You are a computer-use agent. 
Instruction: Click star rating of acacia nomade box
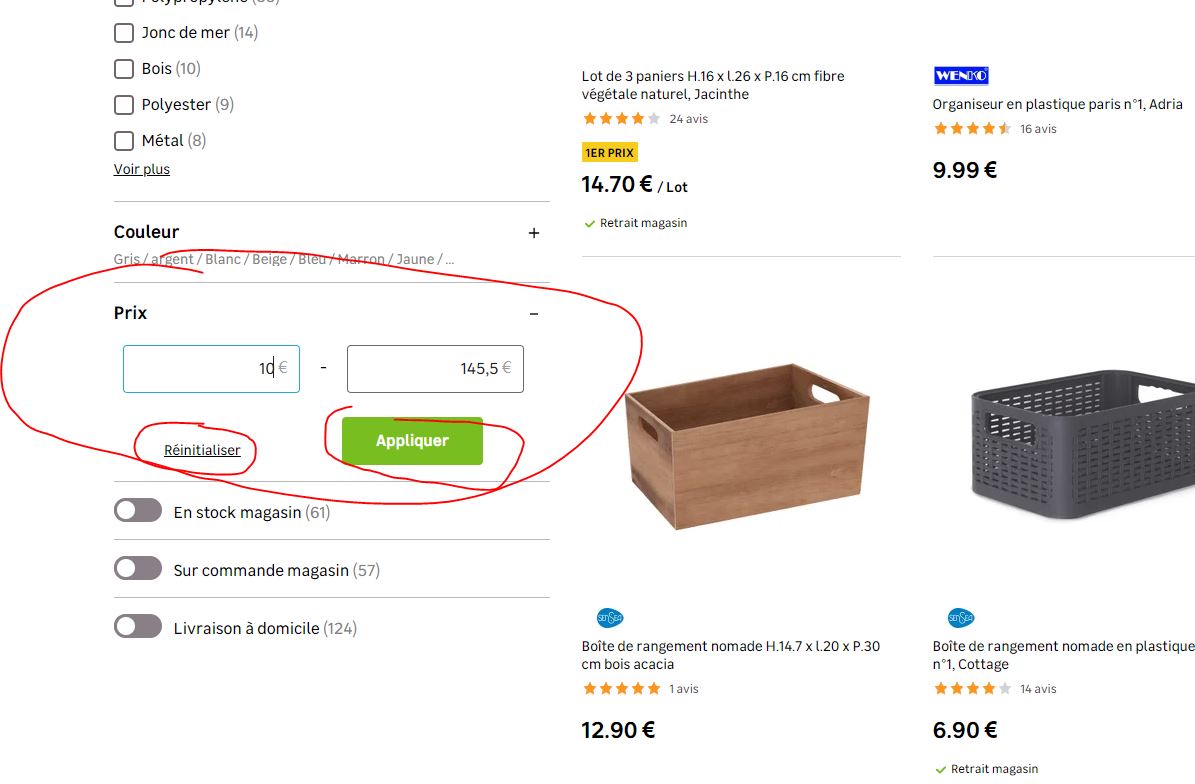tap(621, 689)
